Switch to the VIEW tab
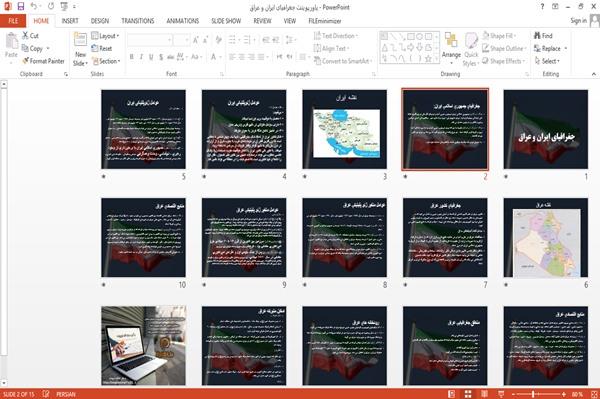Viewport: 600px width, 399px height. [290, 21]
